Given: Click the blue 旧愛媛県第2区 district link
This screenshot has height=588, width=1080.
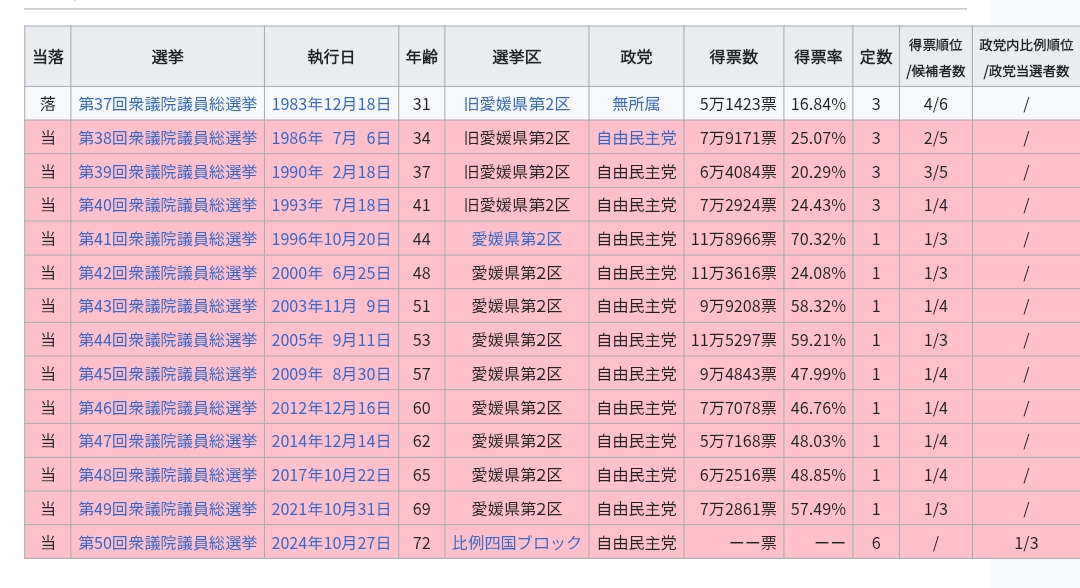Looking at the screenshot, I should tap(516, 104).
